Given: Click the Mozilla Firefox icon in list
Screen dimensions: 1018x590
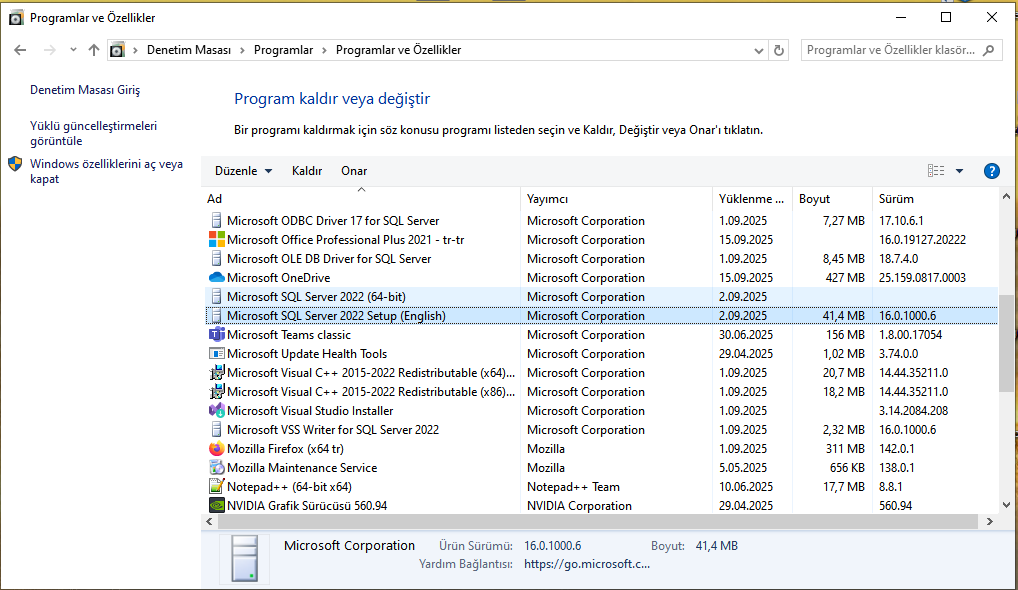Looking at the screenshot, I should (217, 449).
